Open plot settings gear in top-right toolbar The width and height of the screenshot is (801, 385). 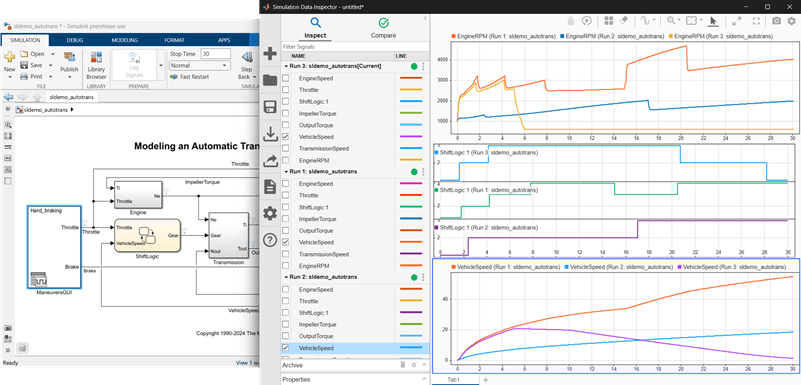791,20
